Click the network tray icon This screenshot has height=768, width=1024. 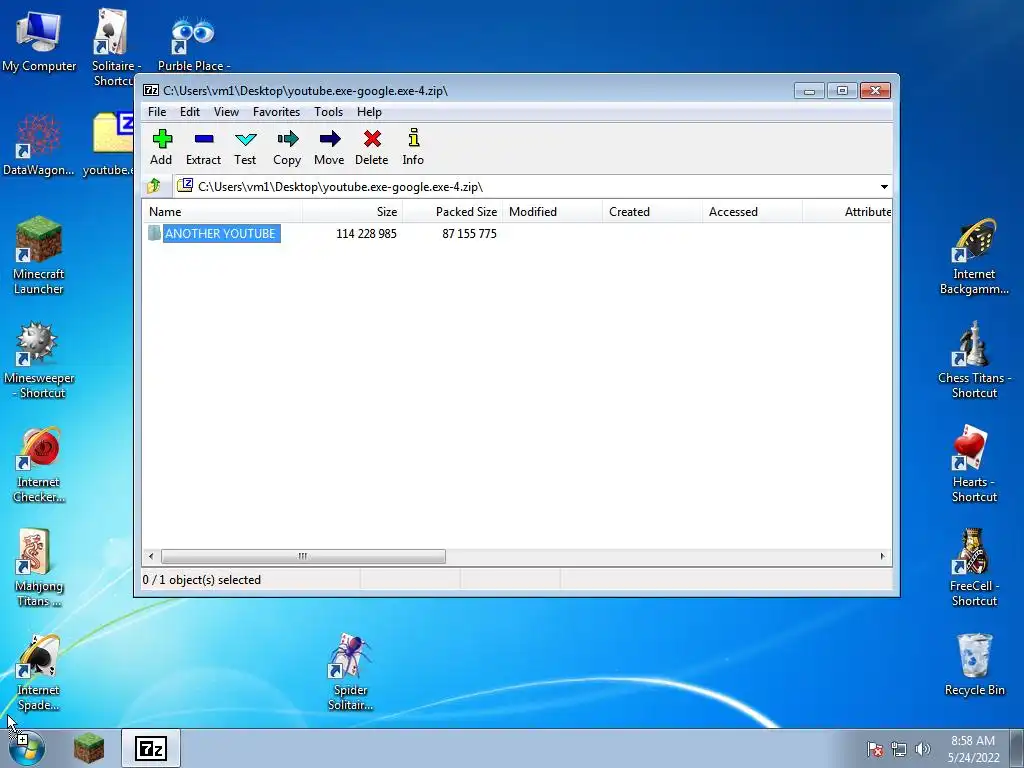coord(899,749)
